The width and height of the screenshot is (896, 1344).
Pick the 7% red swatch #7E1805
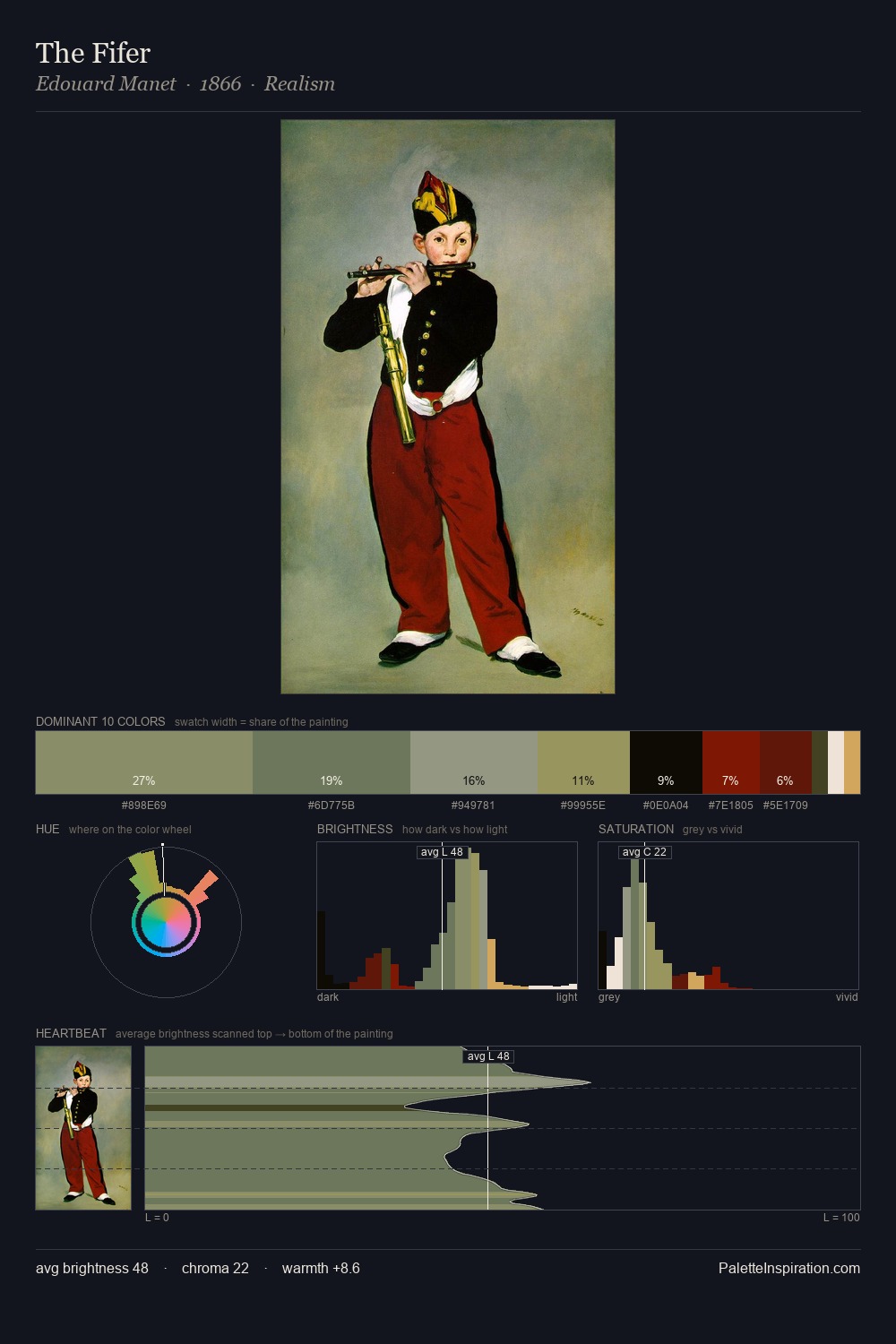(x=731, y=762)
